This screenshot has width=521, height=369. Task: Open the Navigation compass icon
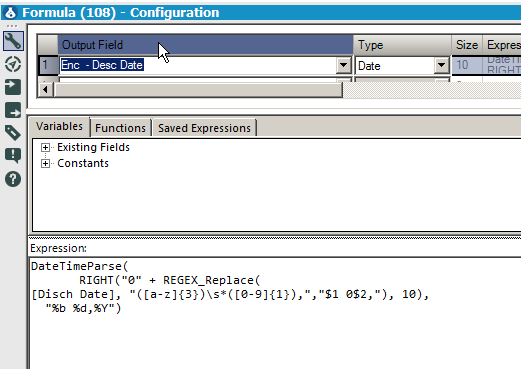tap(13, 64)
